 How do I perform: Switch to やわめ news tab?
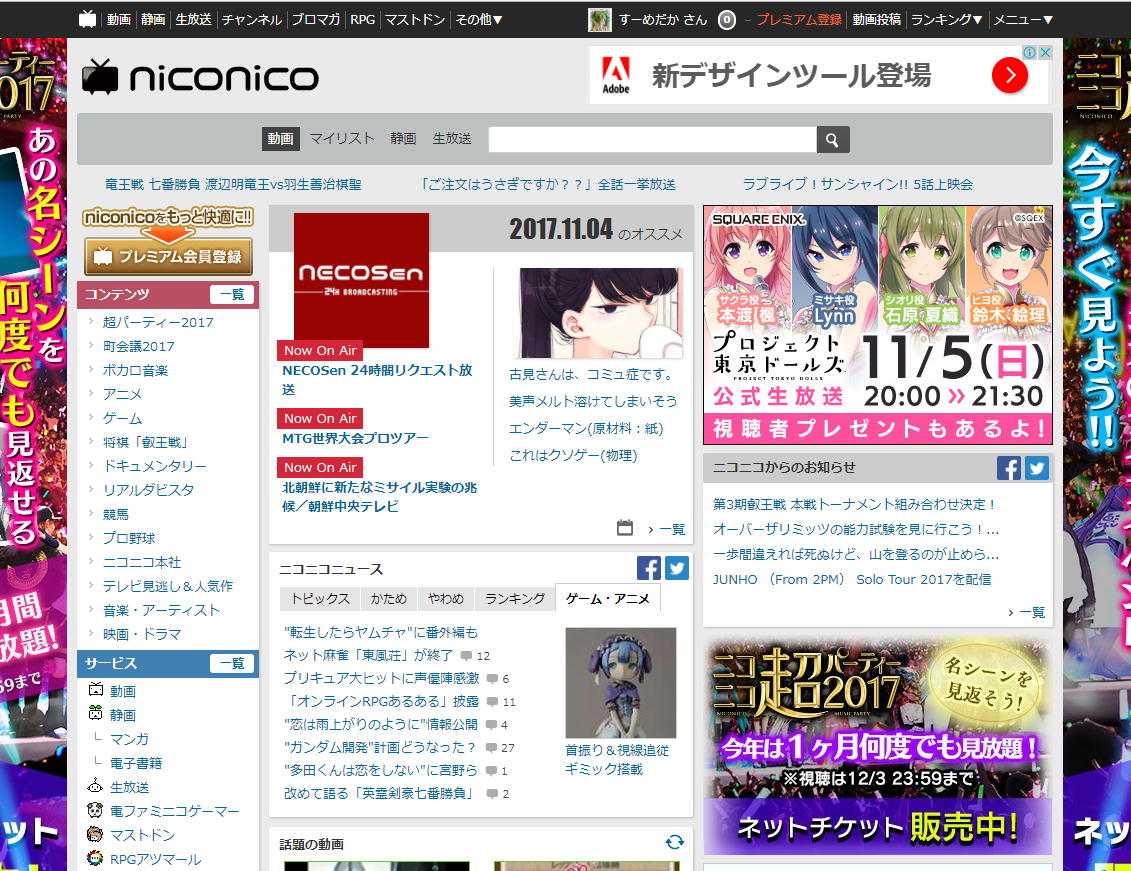[446, 598]
